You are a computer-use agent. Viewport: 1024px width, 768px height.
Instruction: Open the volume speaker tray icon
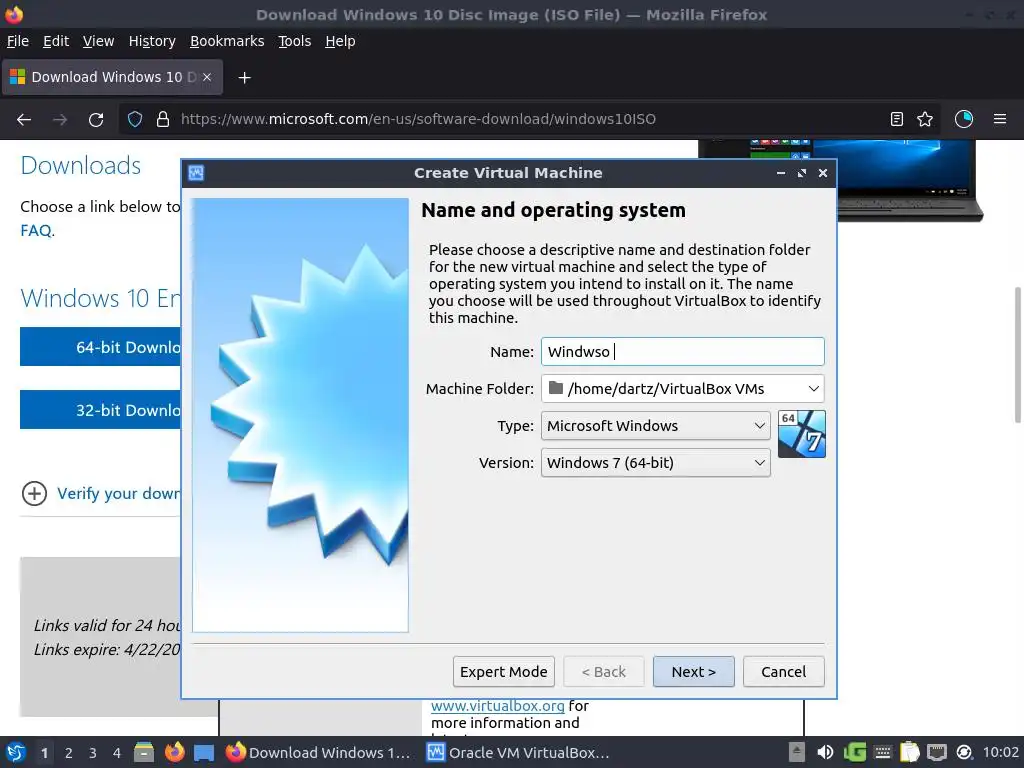pos(825,752)
